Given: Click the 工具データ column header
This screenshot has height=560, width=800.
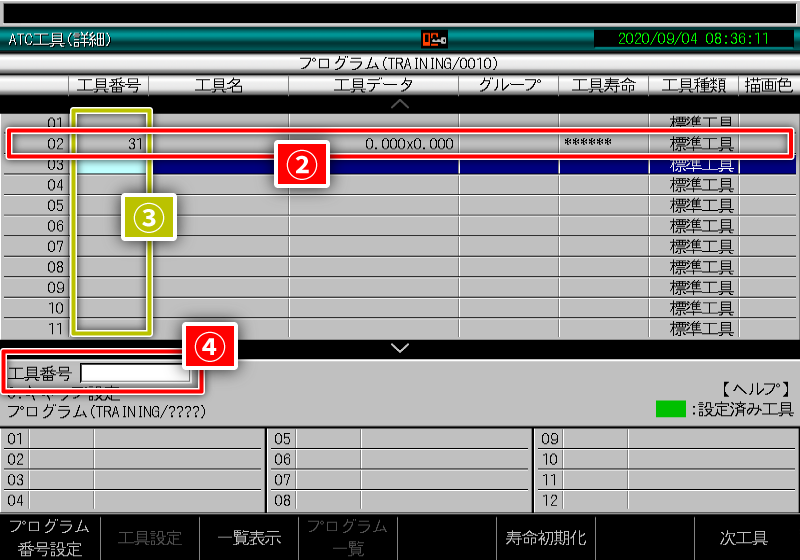Looking at the screenshot, I should (373, 86).
